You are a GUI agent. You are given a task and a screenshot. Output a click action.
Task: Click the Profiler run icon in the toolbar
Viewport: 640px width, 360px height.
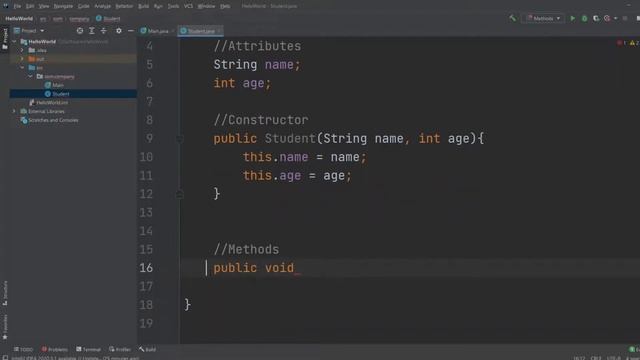pyautogui.click(x=607, y=18)
